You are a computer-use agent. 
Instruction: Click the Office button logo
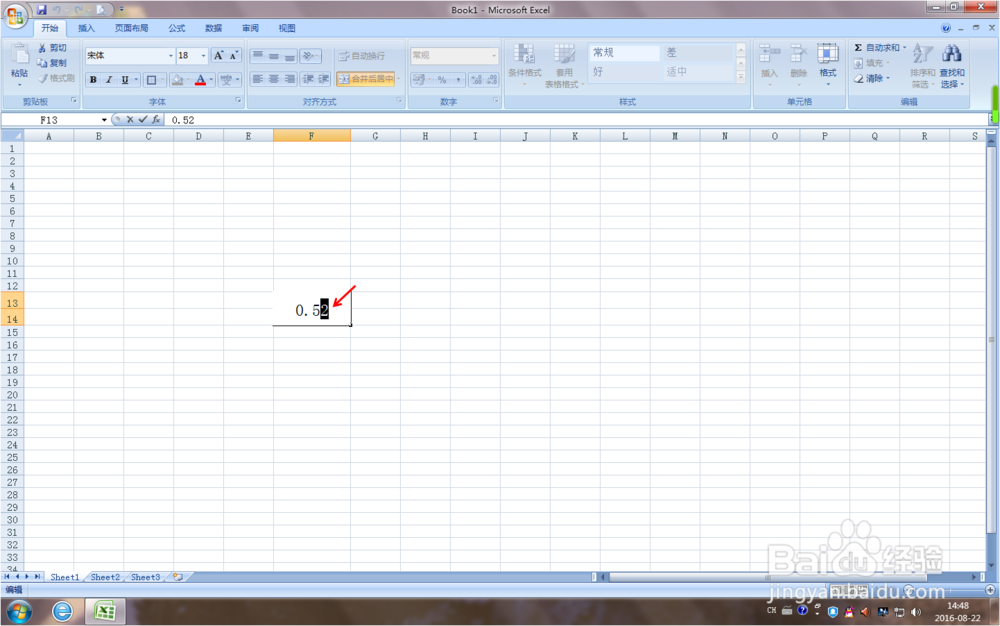tap(15, 15)
